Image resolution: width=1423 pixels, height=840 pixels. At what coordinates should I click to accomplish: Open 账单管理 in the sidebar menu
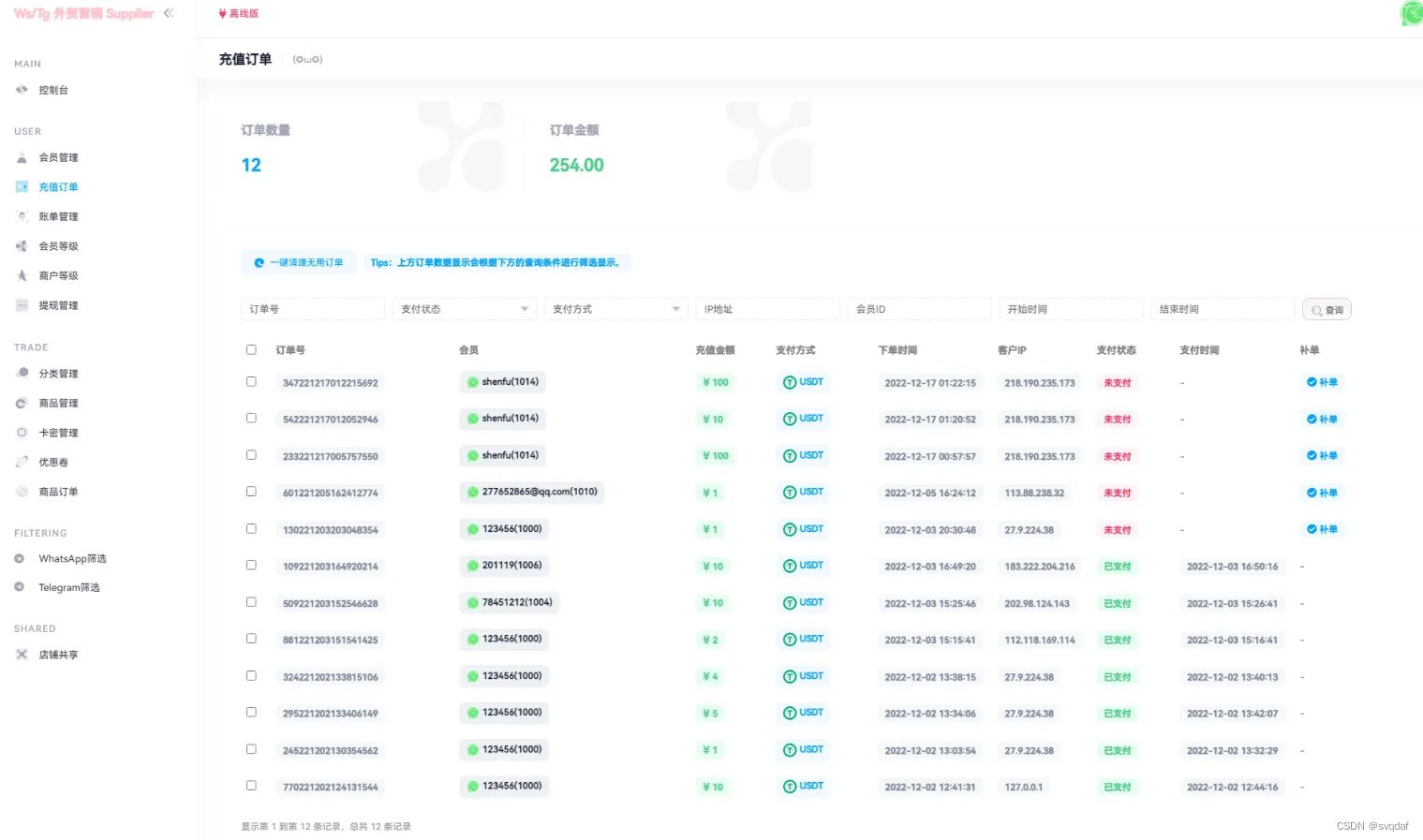click(58, 216)
